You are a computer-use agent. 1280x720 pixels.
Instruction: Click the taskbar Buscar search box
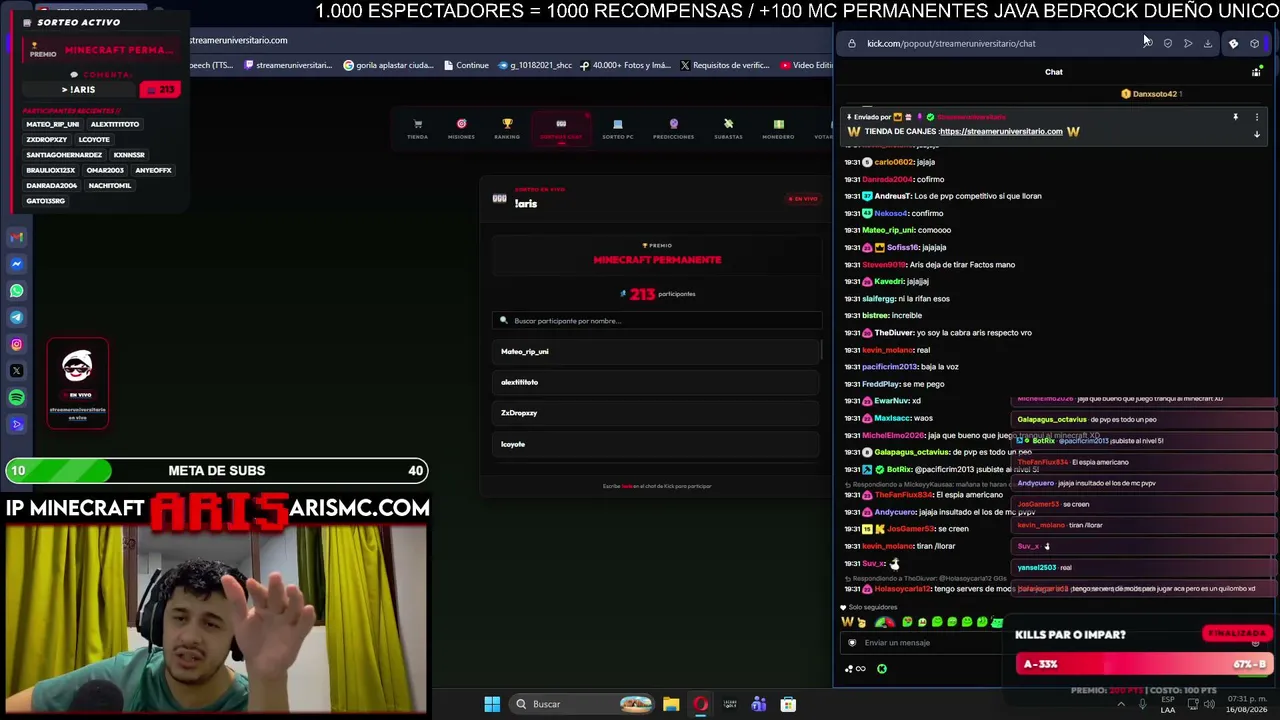click(x=584, y=704)
